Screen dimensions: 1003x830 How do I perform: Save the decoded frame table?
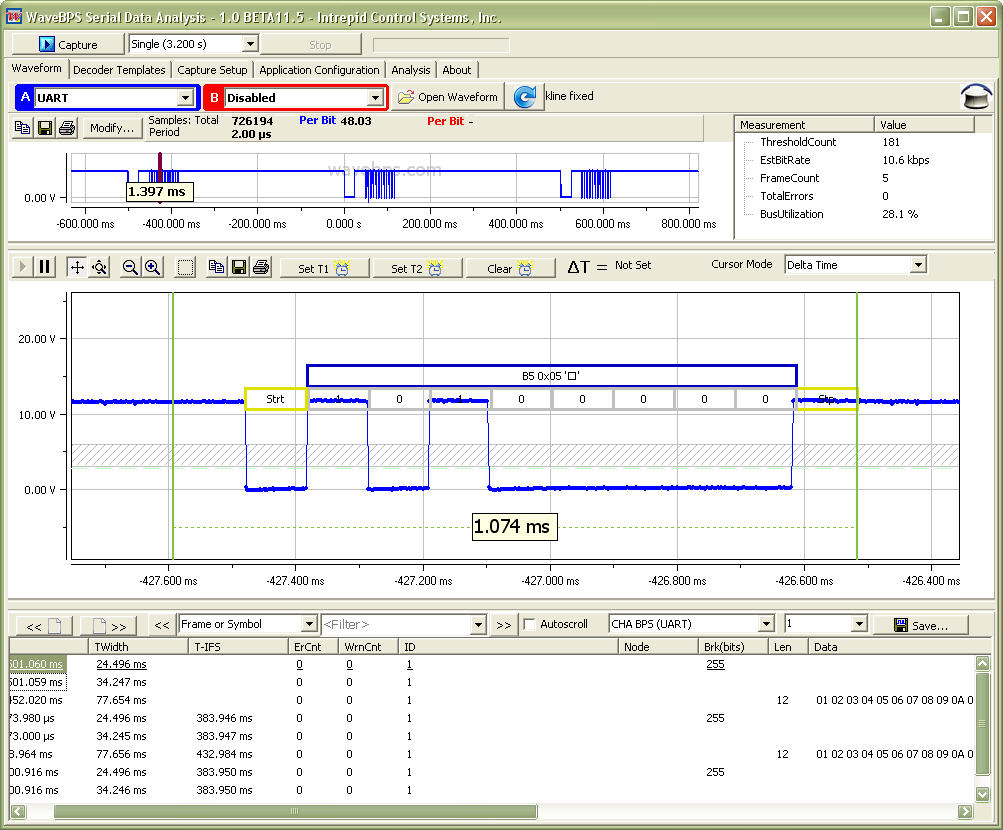click(921, 625)
